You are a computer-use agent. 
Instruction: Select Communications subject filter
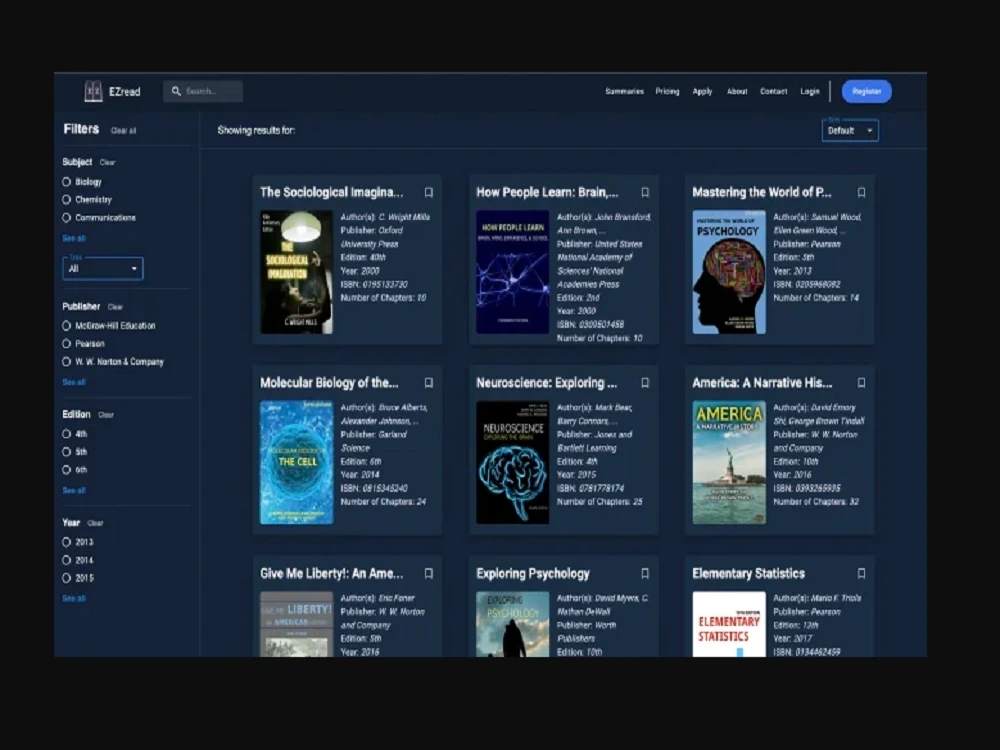[66, 217]
